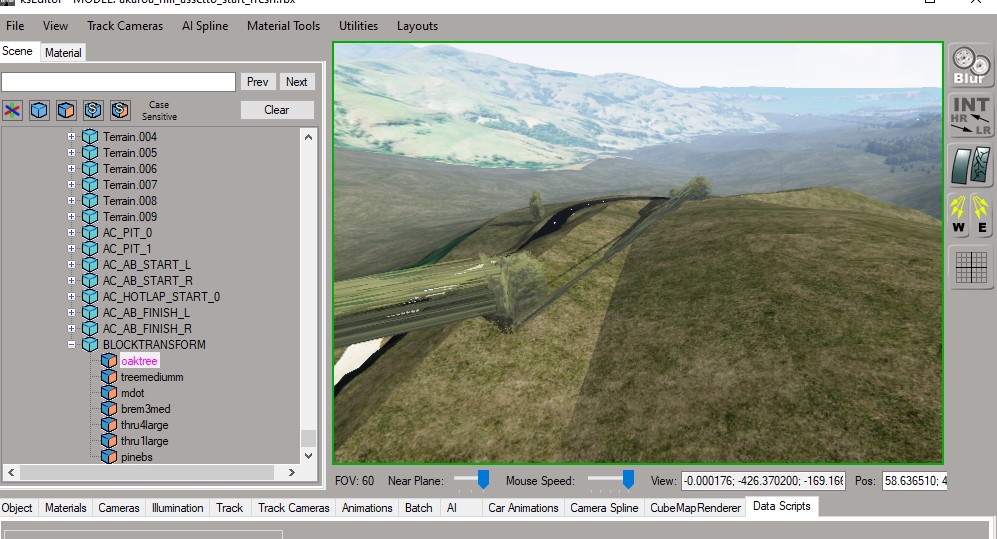Expand the Terrain.004 tree node
Viewport: 997px width, 539px height.
[x=71, y=137]
